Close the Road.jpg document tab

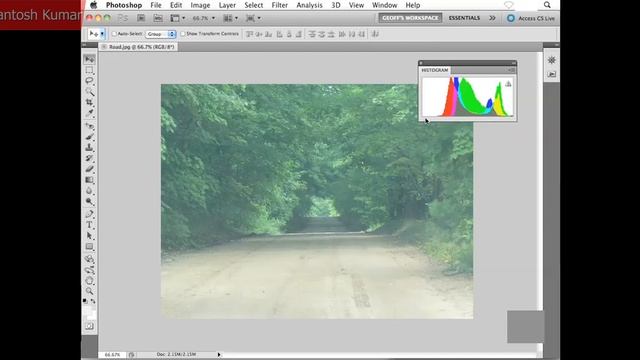104,47
